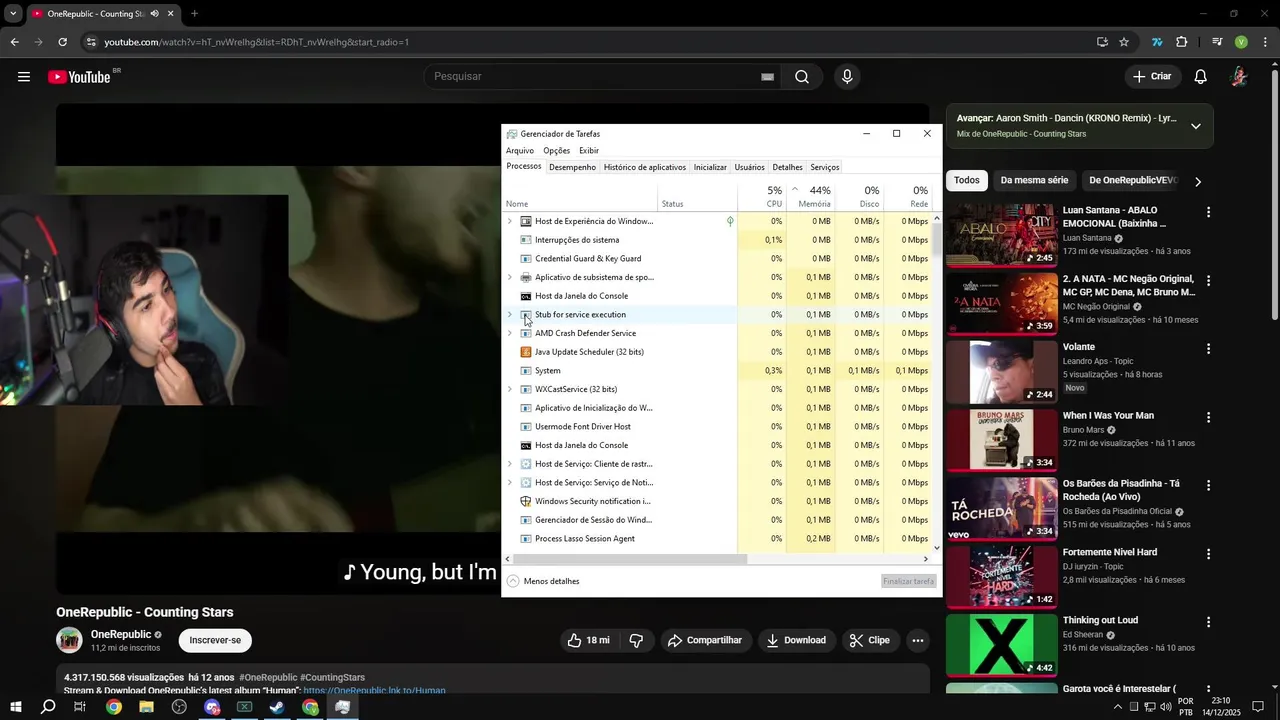Click Criar button in YouTube header
The width and height of the screenshot is (1280, 720).
click(x=1152, y=77)
